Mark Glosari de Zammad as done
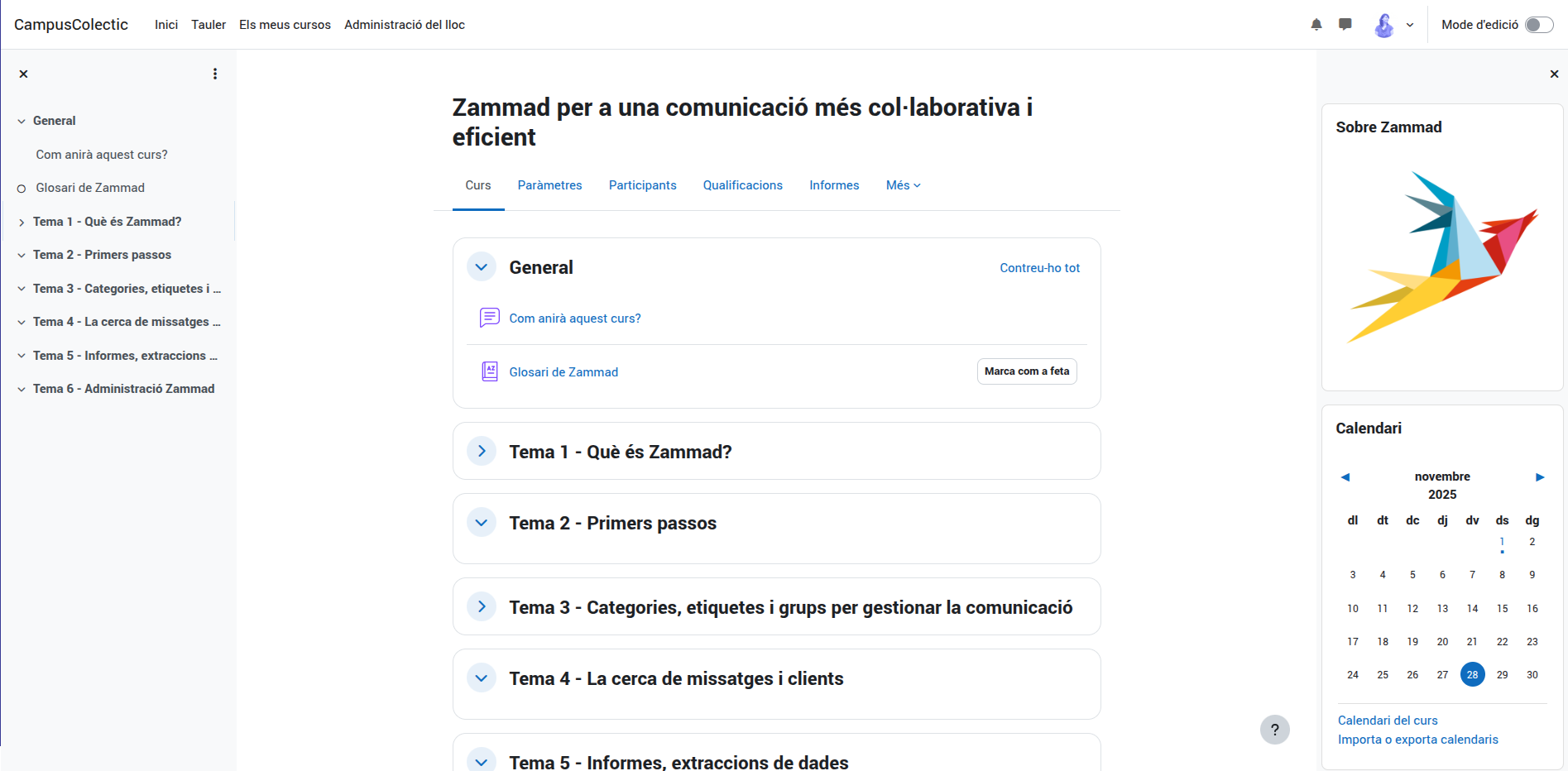The image size is (1568, 771). pyautogui.click(x=1026, y=371)
